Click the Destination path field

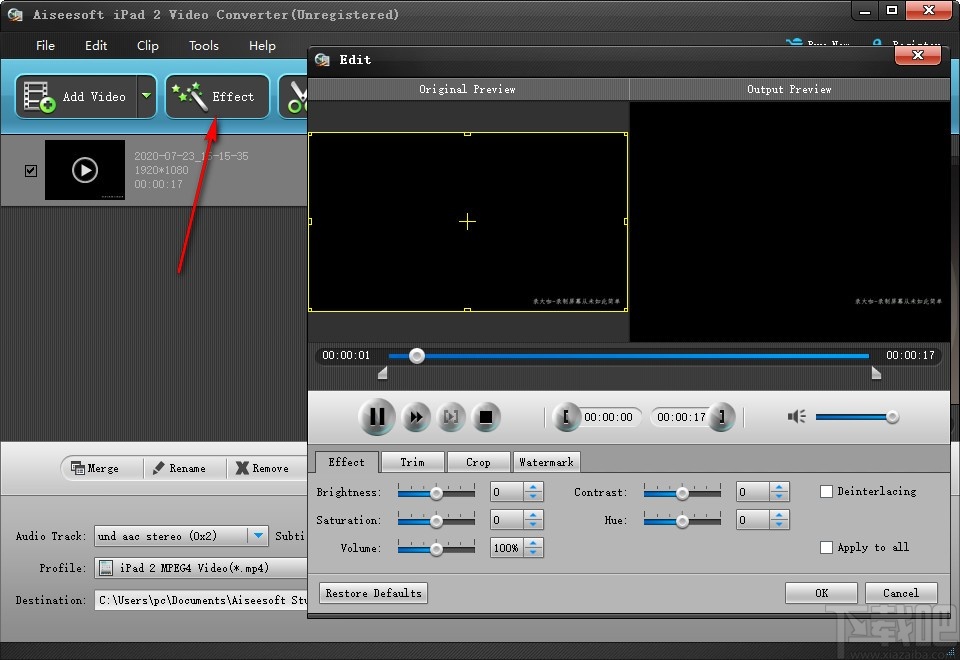click(201, 600)
